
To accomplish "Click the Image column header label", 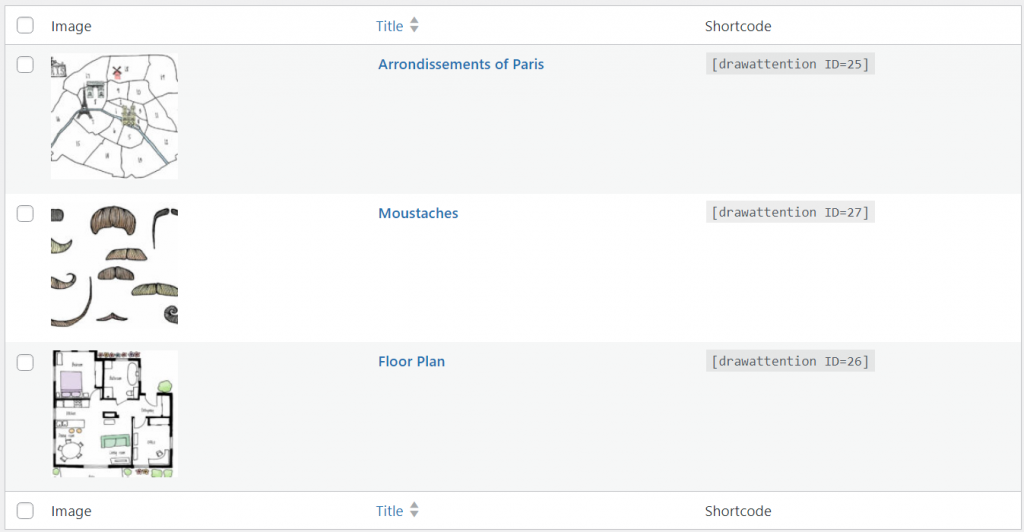I will coord(71,26).
